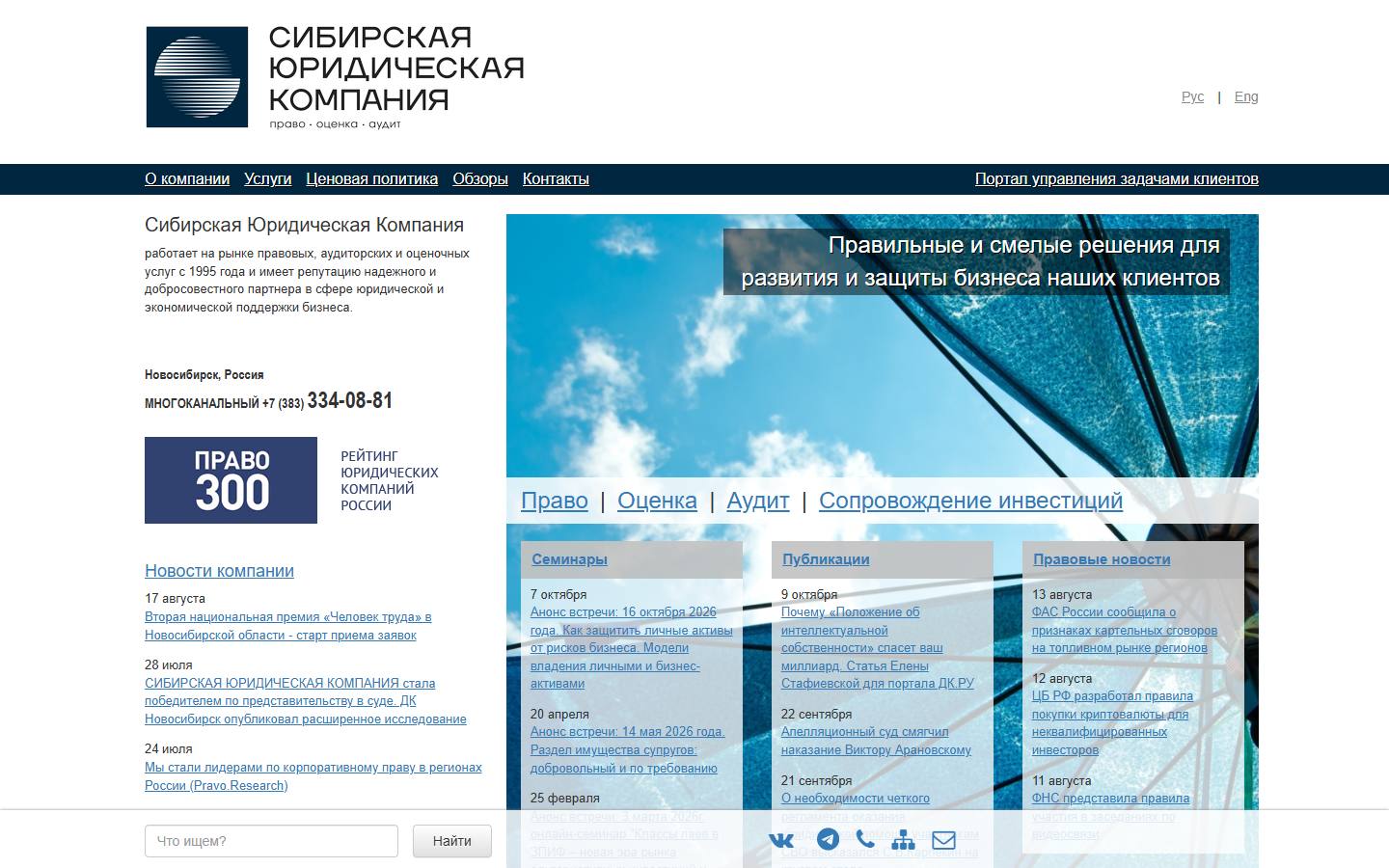Open Pravo.Research corporate law leaders news

313,776
